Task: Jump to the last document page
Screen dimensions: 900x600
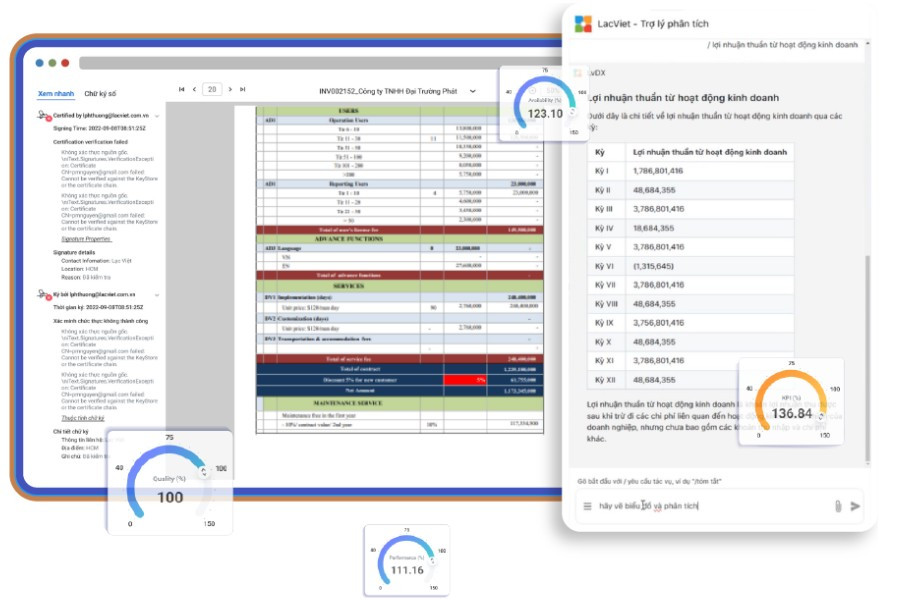Action: [x=245, y=89]
